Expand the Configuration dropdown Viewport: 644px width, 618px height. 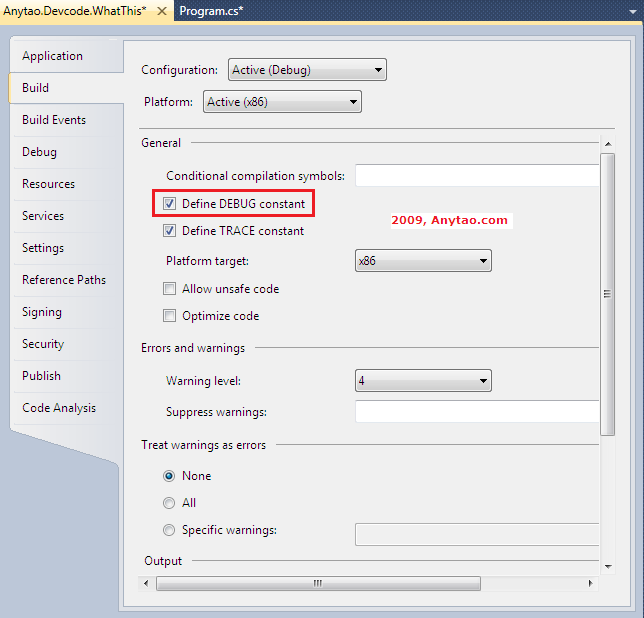click(307, 70)
